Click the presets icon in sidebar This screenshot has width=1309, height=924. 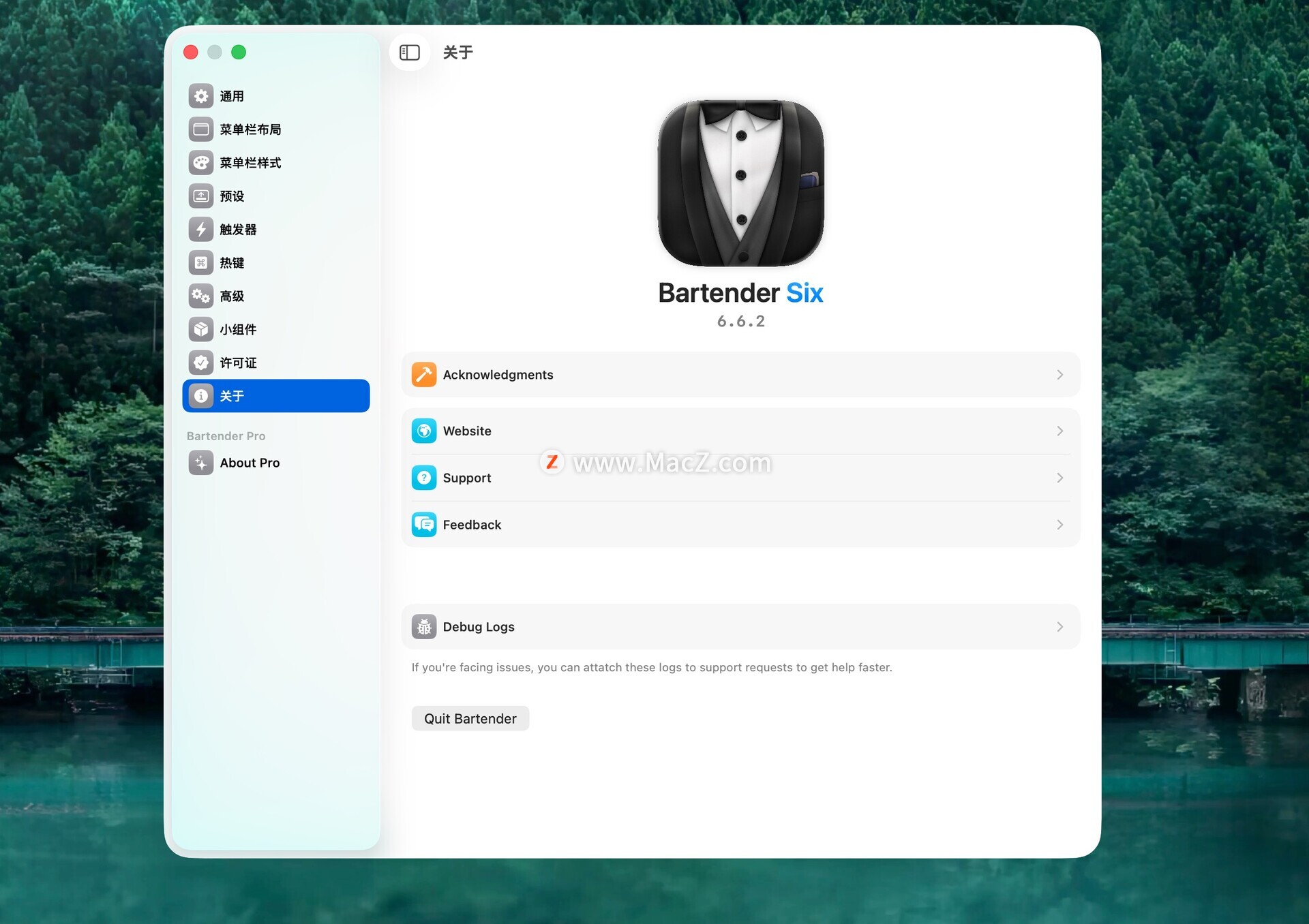point(200,196)
